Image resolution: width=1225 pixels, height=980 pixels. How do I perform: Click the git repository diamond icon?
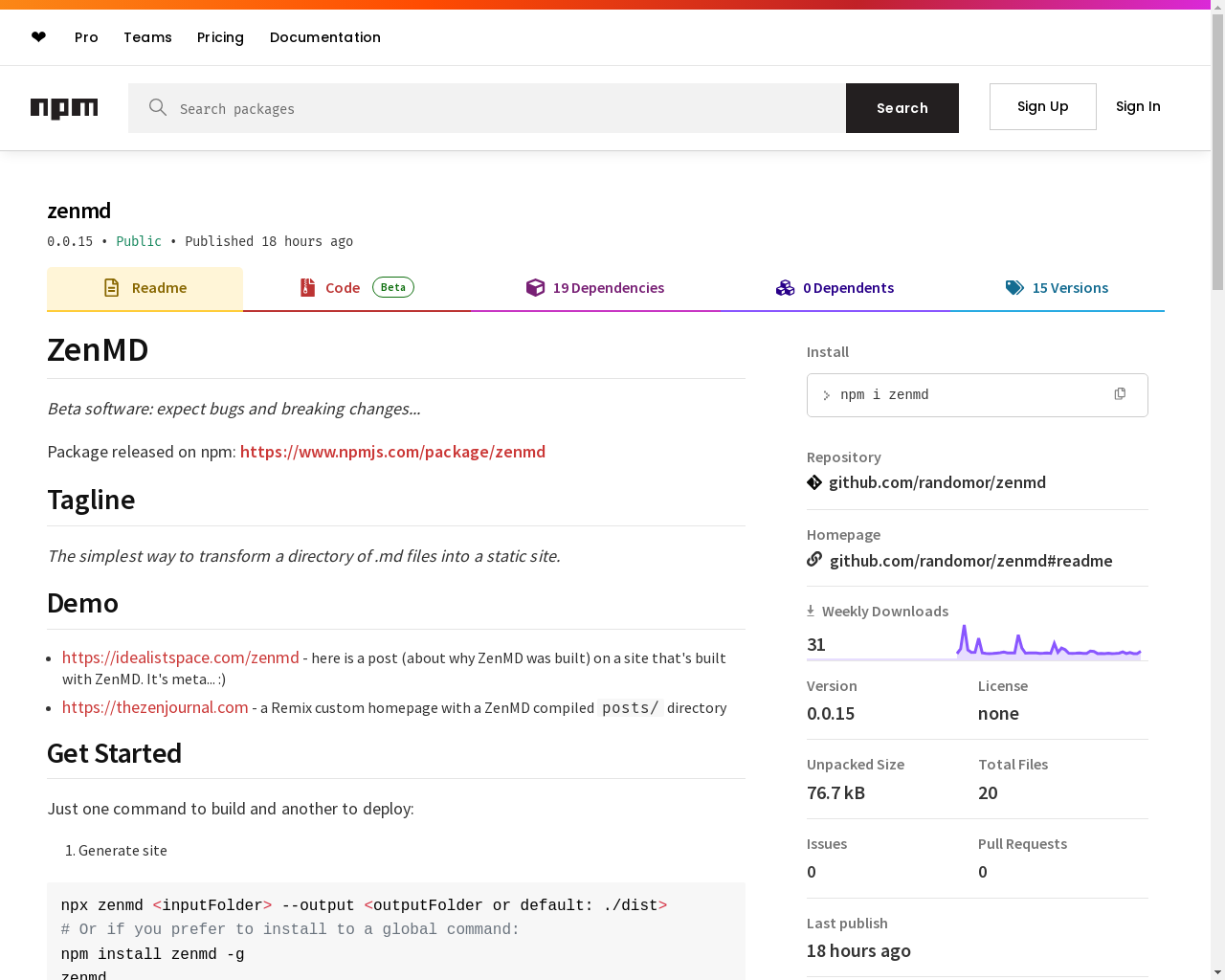point(814,482)
